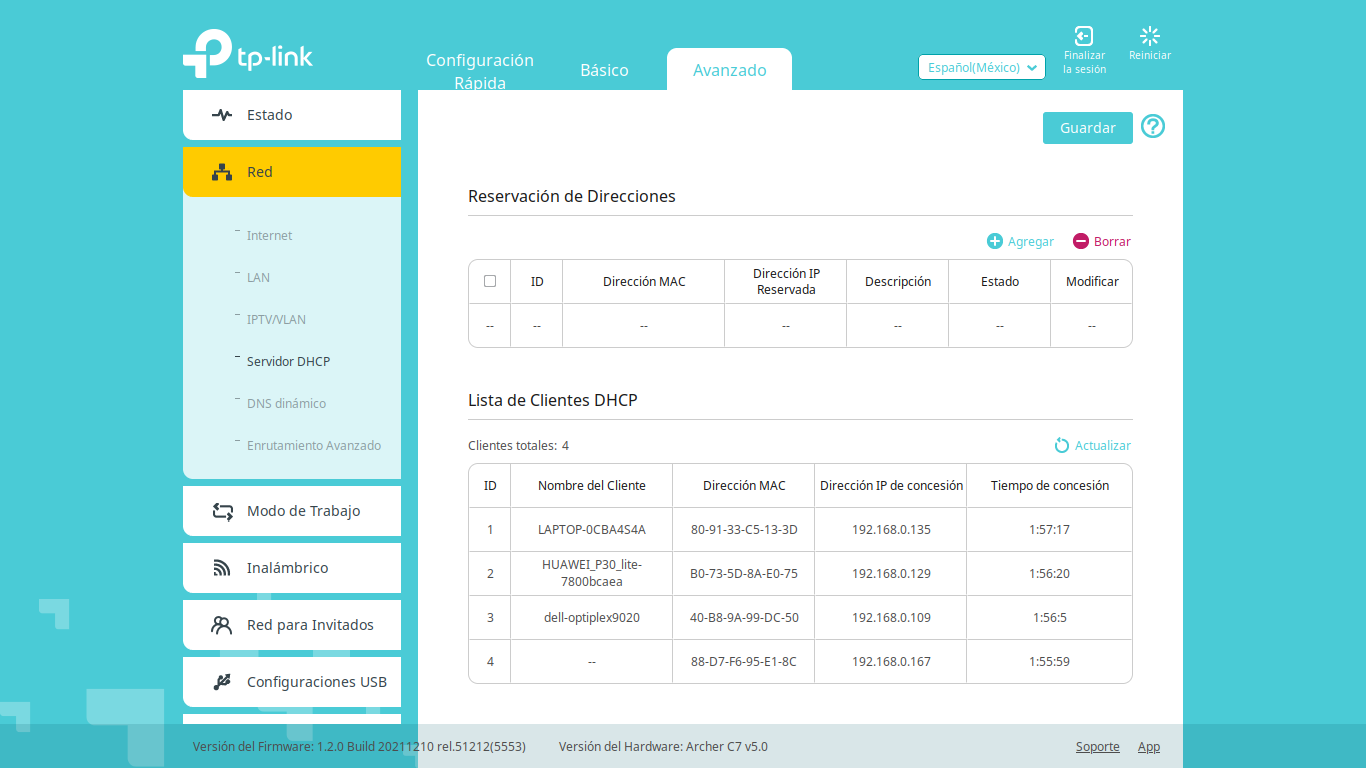The width and height of the screenshot is (1366, 768).
Task: Click the Nombre del Cliente column header
Action: (592, 485)
